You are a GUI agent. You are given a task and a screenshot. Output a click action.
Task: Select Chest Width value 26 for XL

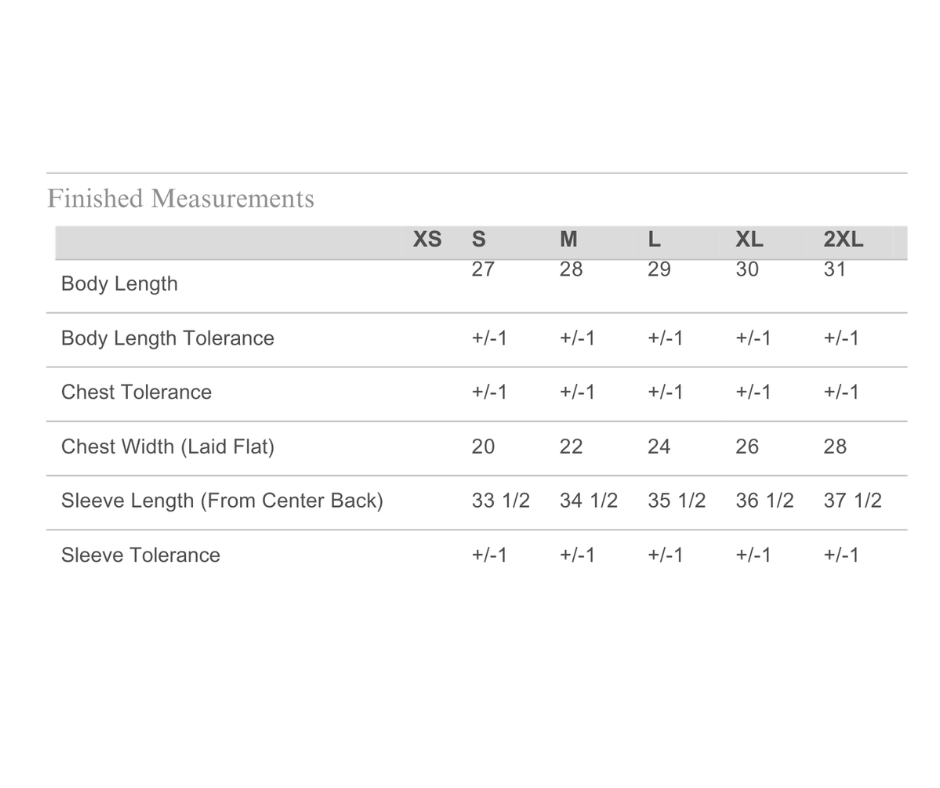click(747, 447)
